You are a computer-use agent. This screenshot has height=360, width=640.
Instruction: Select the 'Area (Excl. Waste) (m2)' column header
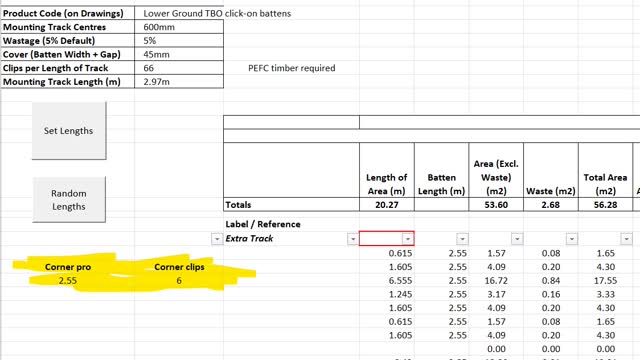point(496,170)
